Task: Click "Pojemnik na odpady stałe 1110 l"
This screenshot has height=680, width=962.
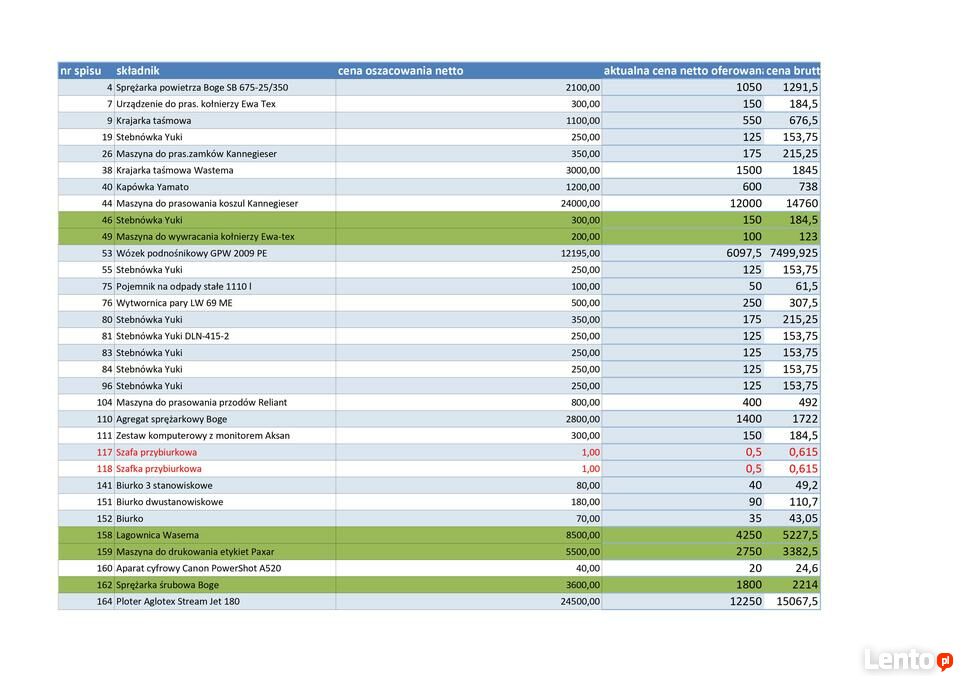Action: (x=183, y=287)
